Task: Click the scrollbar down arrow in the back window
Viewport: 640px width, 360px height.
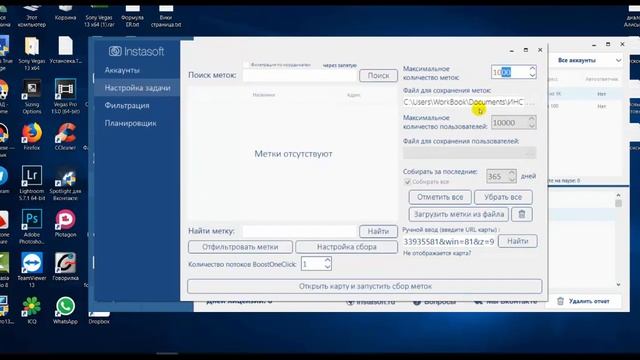Action: (x=618, y=284)
